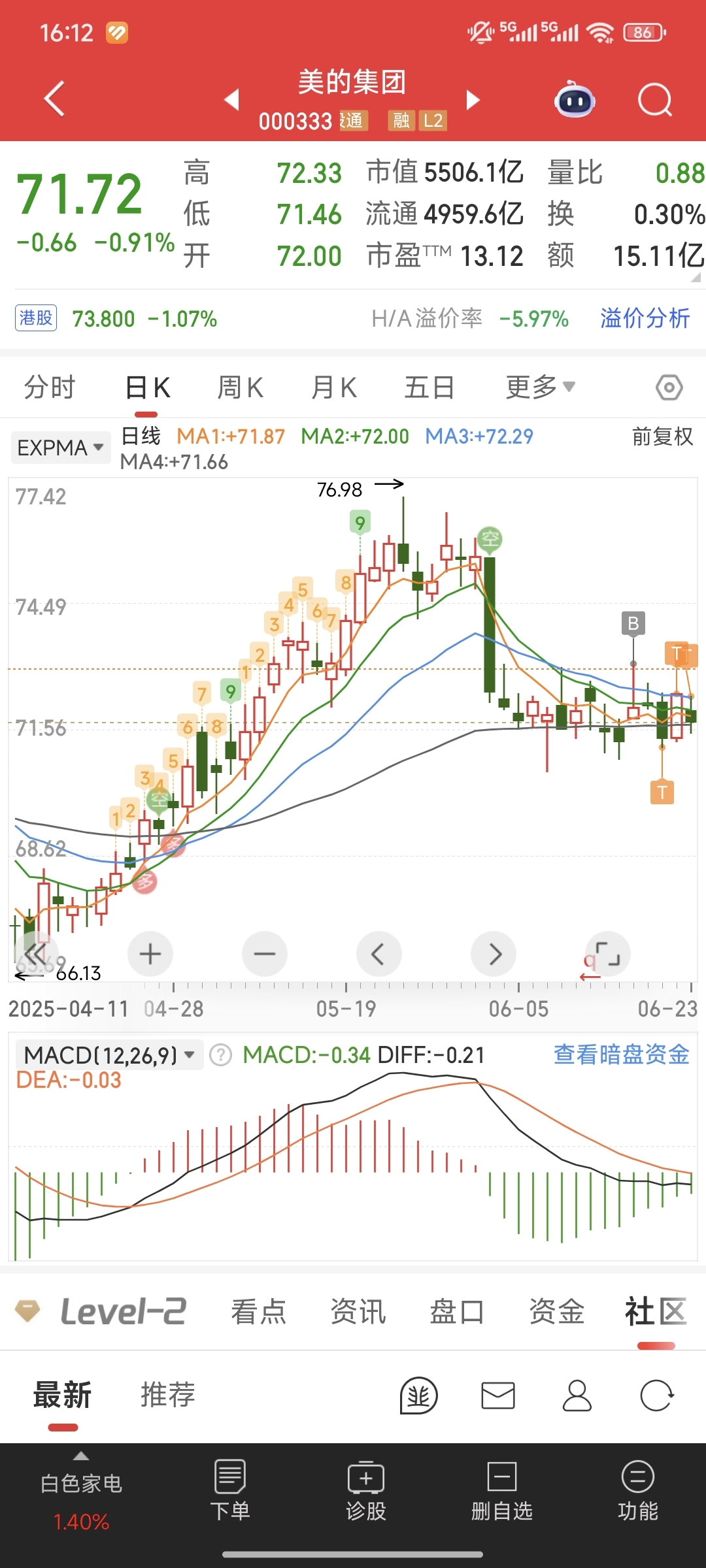Tap the 76.98 high price label
Viewport: 706px width, 1568px height.
click(339, 489)
